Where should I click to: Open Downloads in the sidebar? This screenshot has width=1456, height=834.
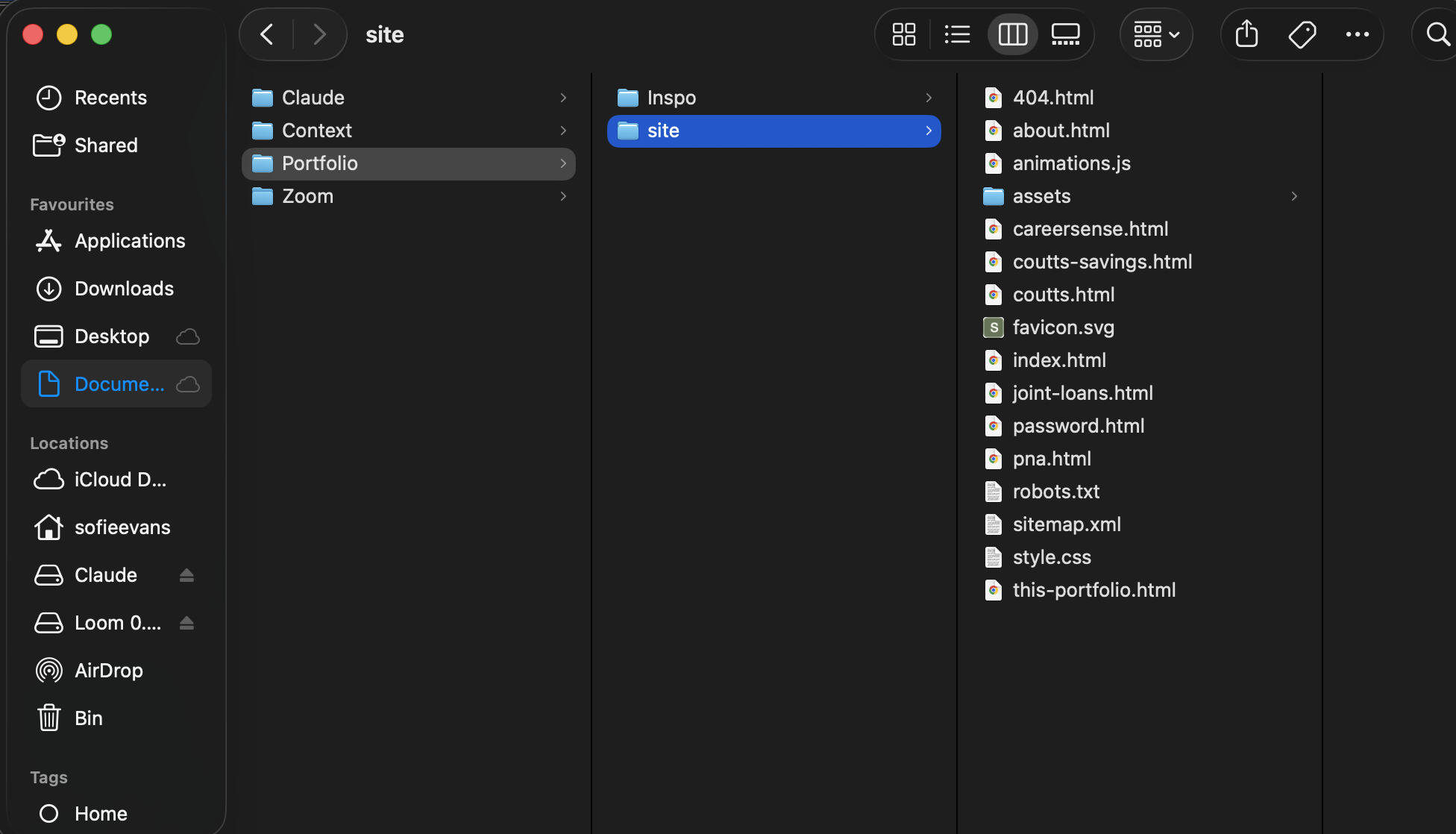pyautogui.click(x=116, y=289)
